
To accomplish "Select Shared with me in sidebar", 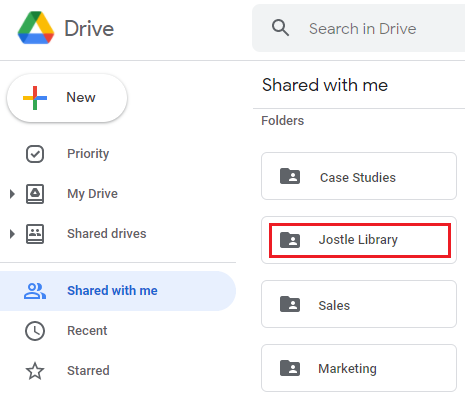I will pos(118,291).
